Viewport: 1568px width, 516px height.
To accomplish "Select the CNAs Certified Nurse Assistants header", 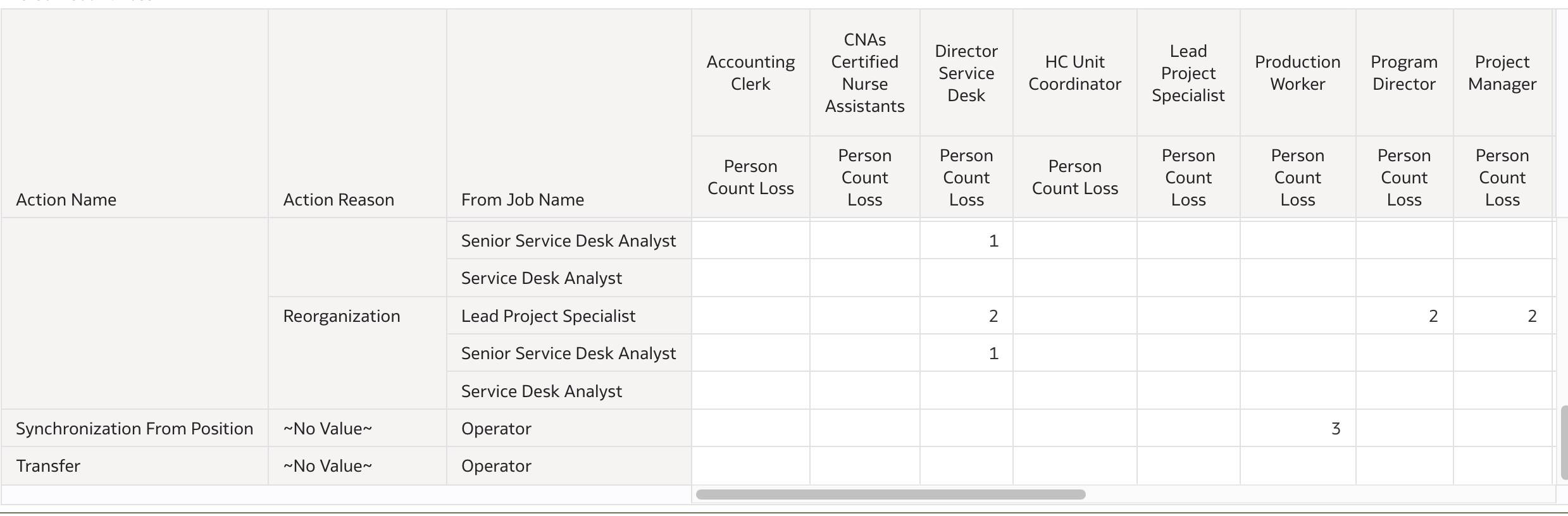I will coord(864,73).
